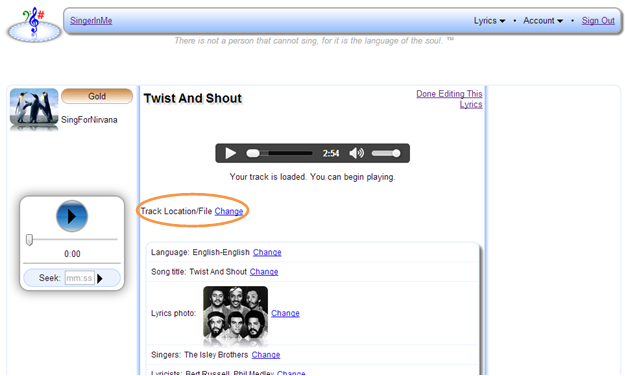The width and height of the screenshot is (625, 376).
Task: Click the seek go arrow
Action: (100, 278)
